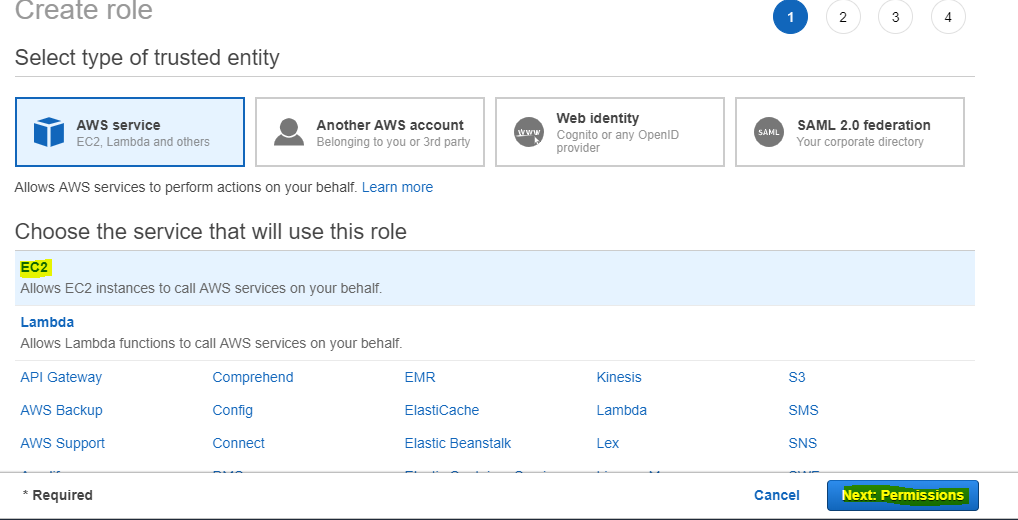1018x520 pixels.
Task: Continue with Next: Permissions button
Action: (x=902, y=495)
